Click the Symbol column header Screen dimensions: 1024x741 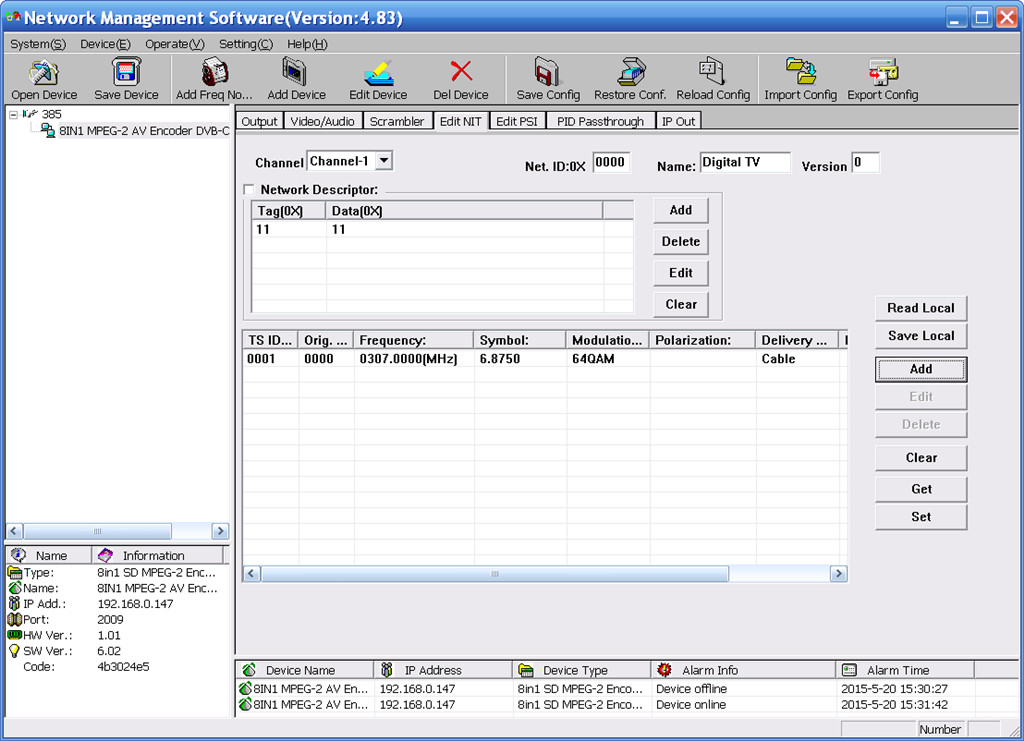(x=520, y=340)
